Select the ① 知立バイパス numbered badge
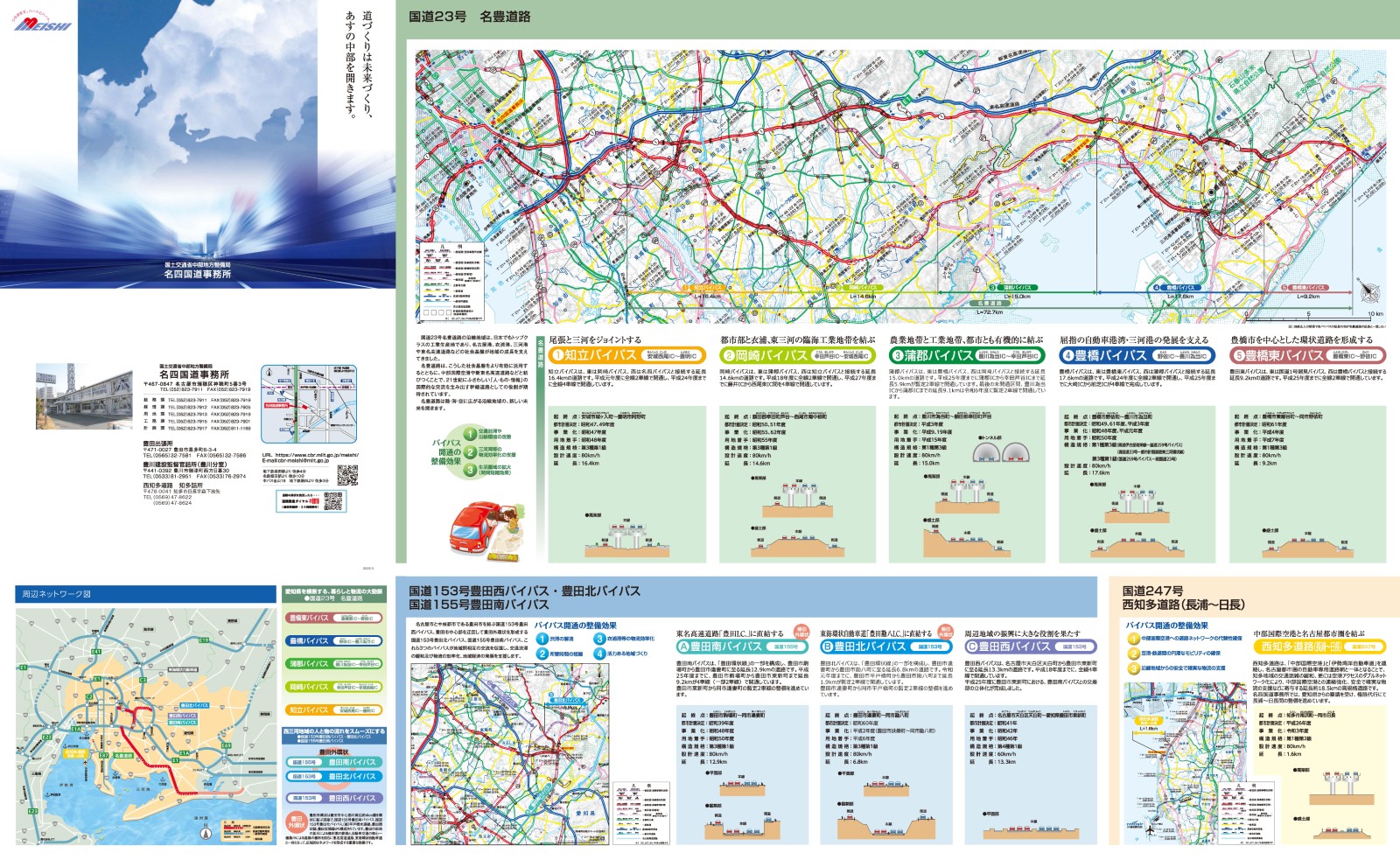The height and width of the screenshot is (860, 1400). click(x=557, y=355)
